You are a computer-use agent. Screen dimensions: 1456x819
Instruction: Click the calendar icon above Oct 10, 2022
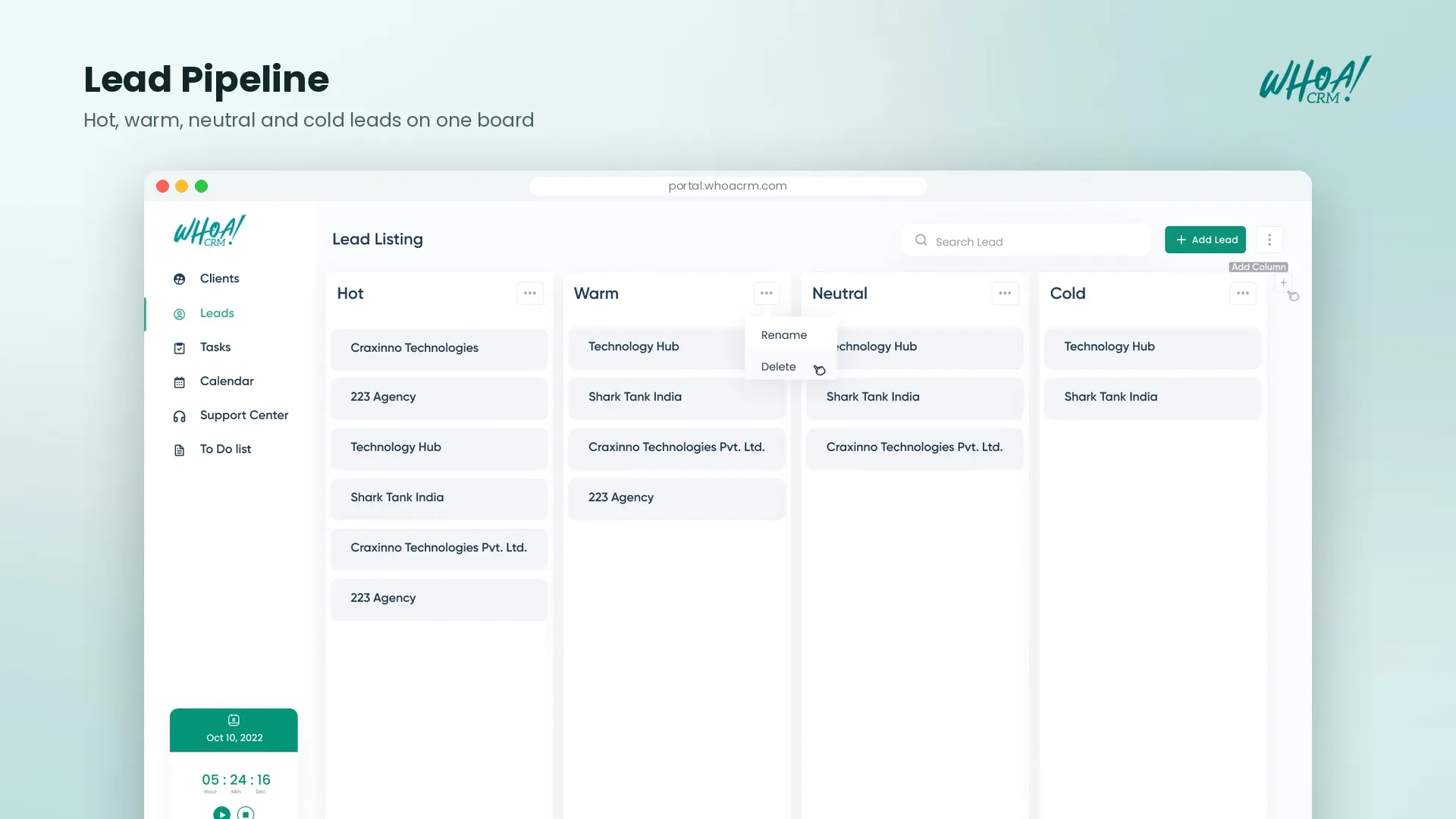(234, 720)
